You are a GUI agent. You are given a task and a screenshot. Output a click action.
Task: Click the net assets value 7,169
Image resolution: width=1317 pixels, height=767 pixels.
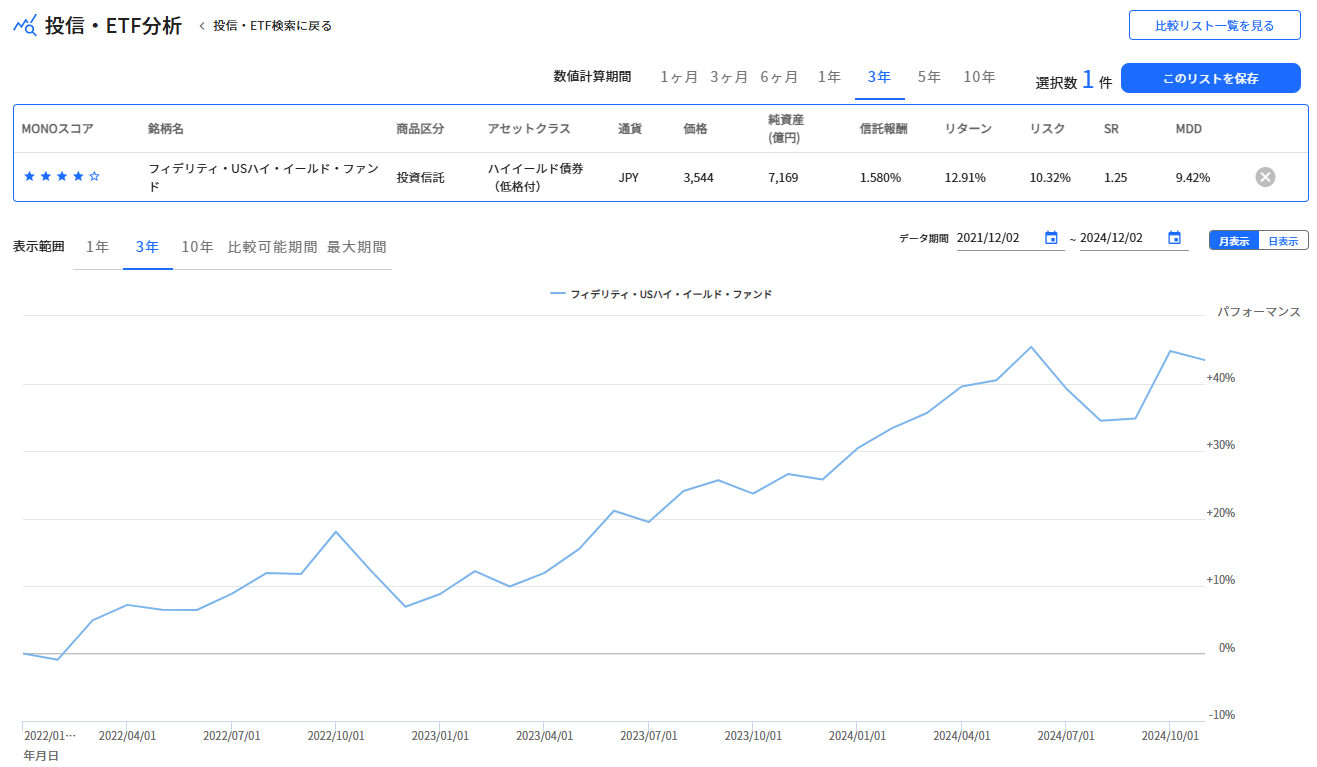783,178
